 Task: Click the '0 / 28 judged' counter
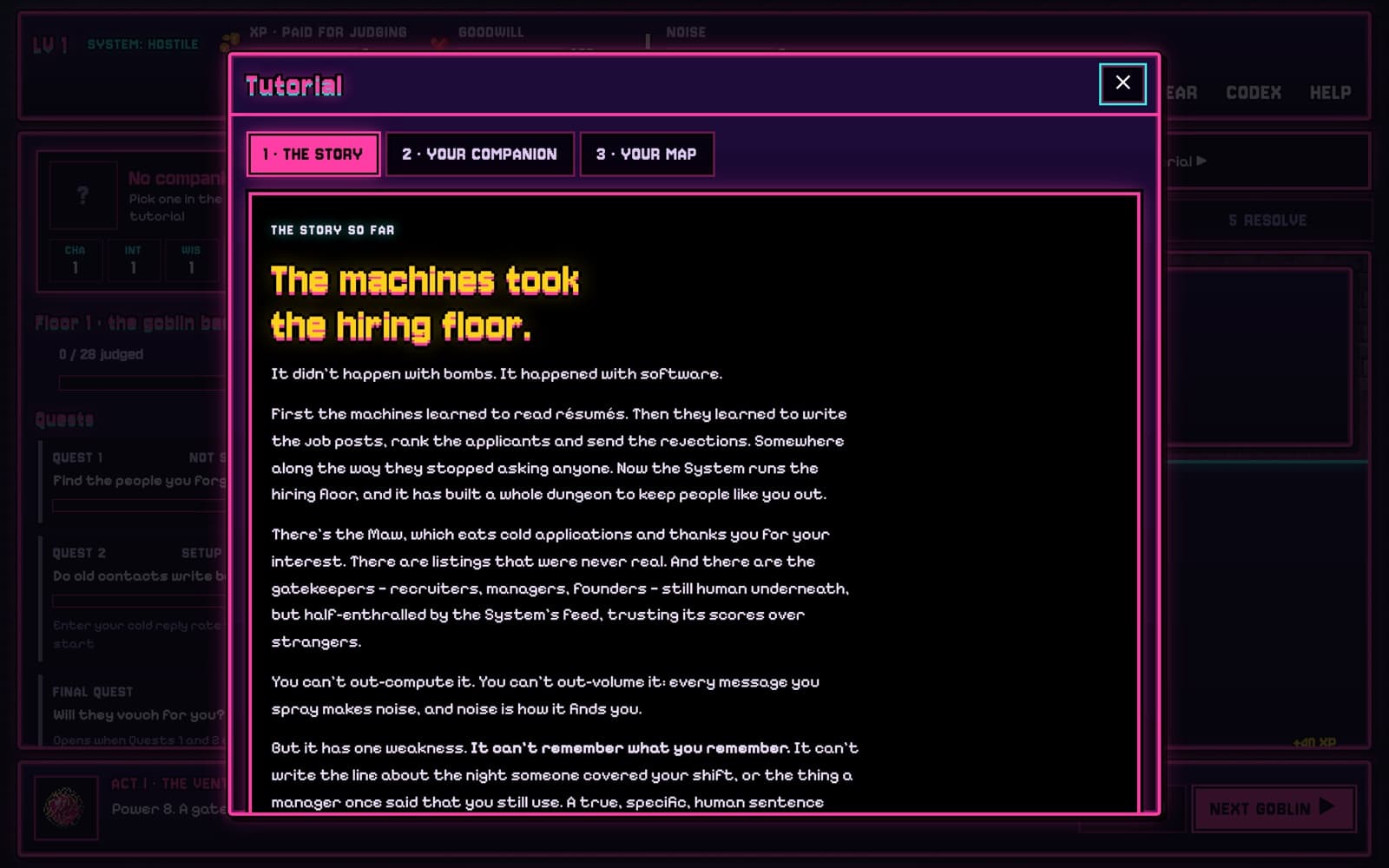[x=101, y=354]
